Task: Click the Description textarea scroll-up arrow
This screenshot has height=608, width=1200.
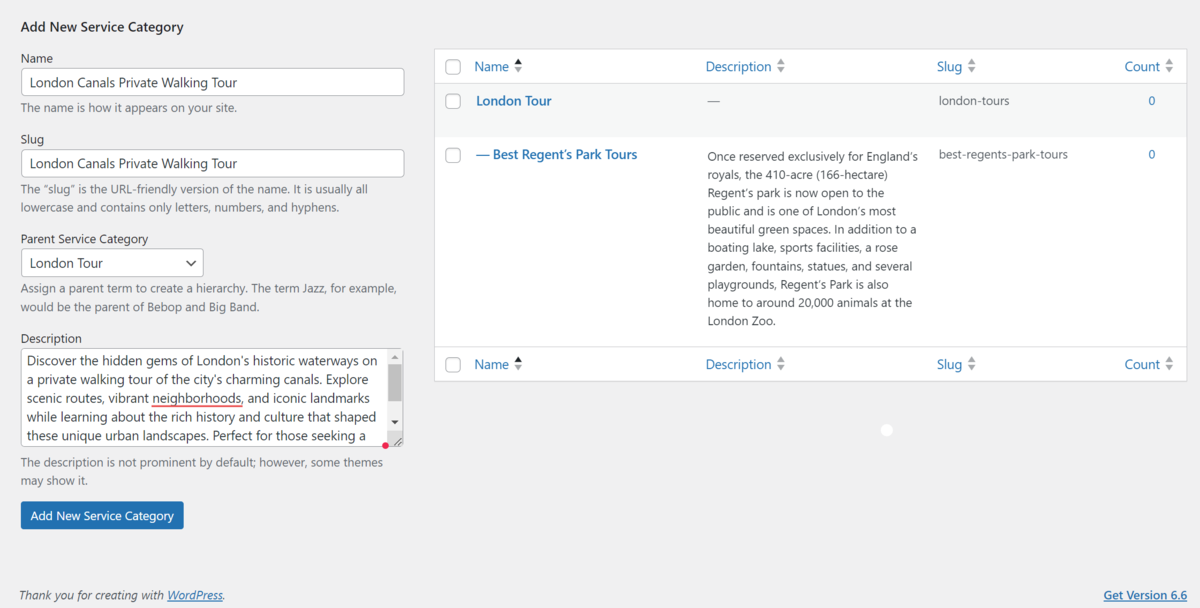Action: 394,357
